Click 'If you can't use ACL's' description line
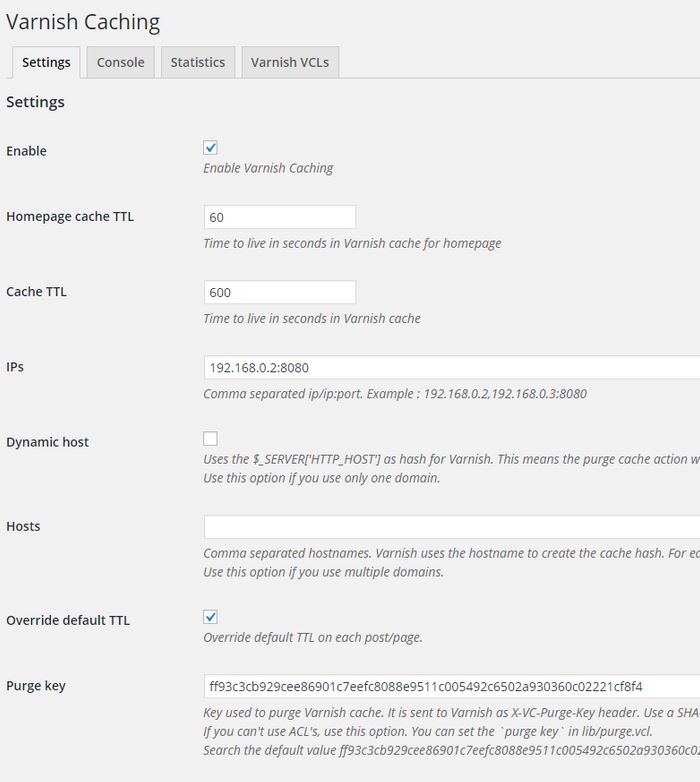 pyautogui.click(x=428, y=732)
